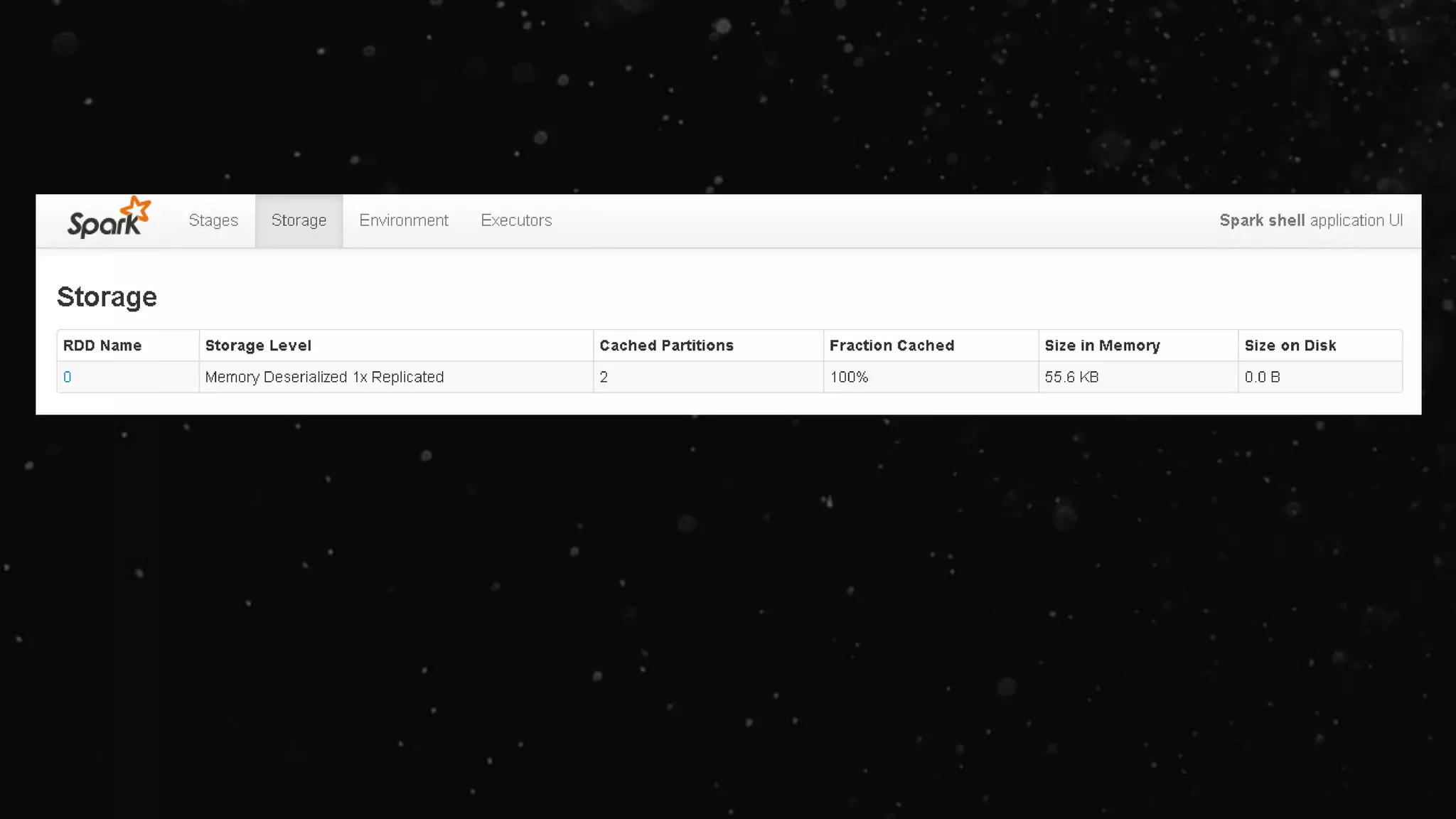Screen dimensions: 1456x819
Task: Click the Fraction Cached column header
Action: point(892,346)
